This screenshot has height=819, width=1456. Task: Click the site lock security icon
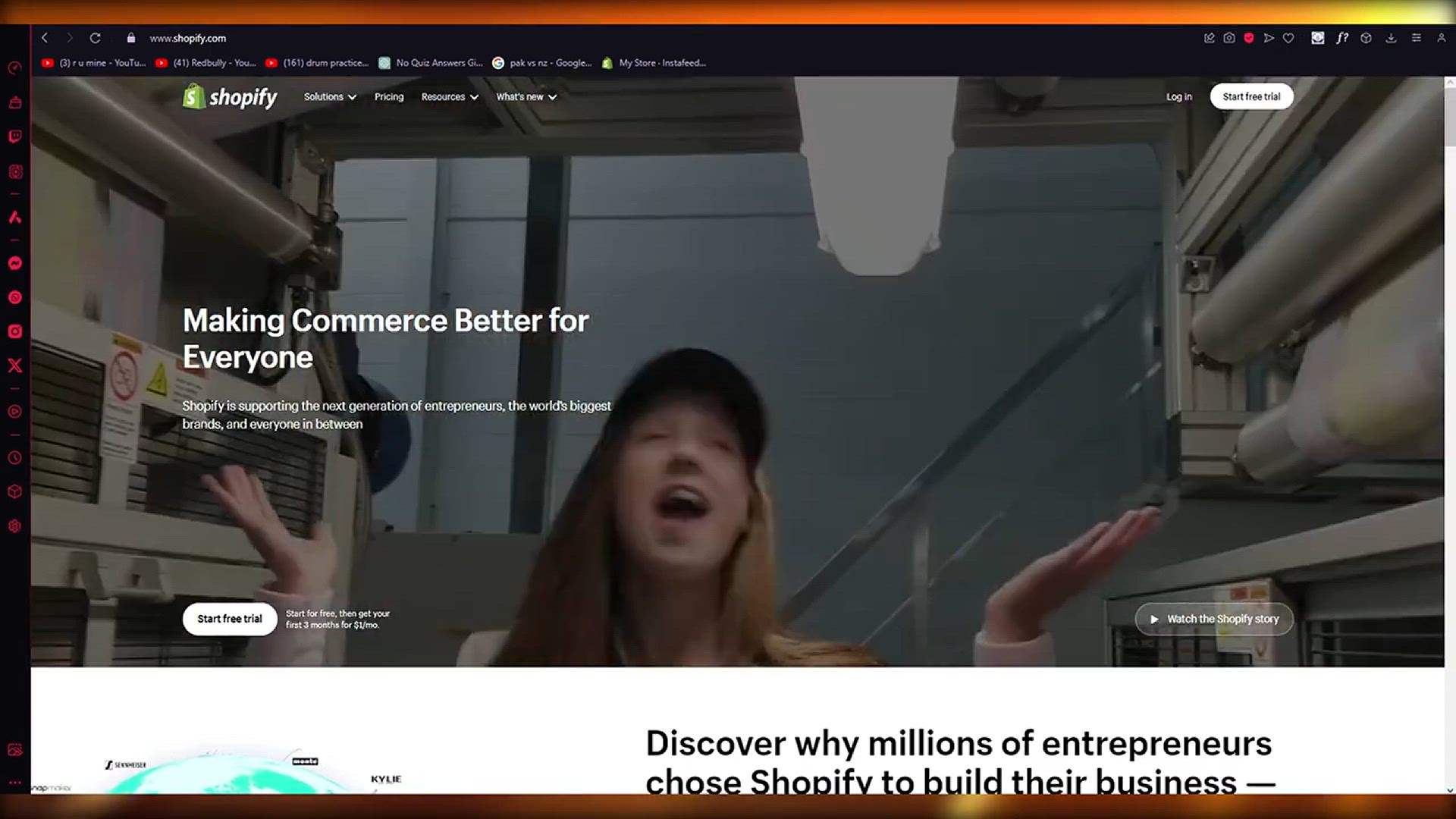pos(131,38)
